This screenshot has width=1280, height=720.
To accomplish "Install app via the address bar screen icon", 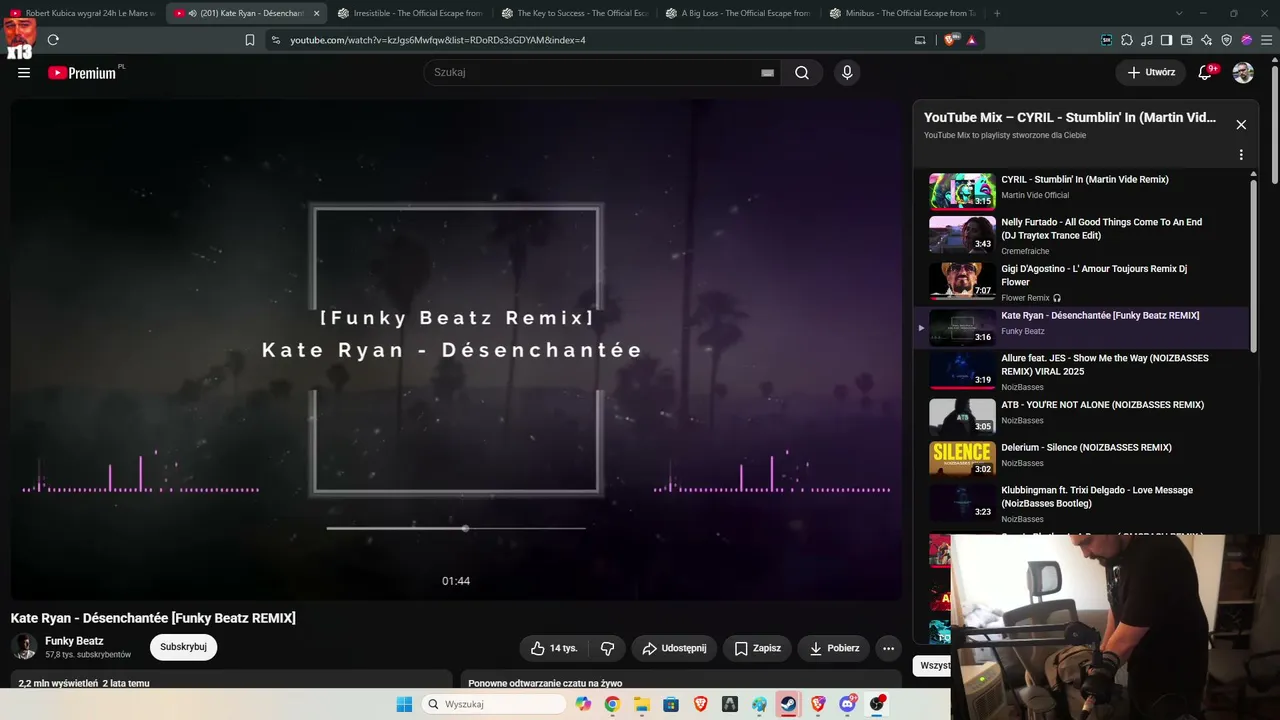I will click(920, 40).
